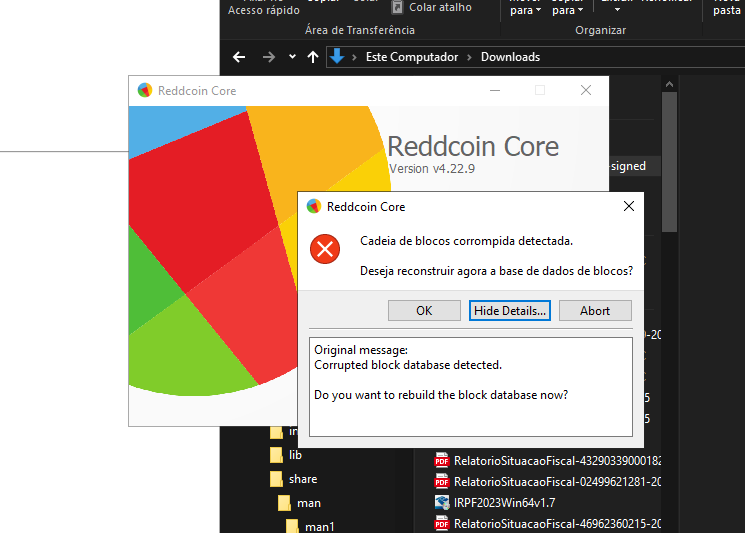Collapse details with Hide Details button

tap(509, 311)
